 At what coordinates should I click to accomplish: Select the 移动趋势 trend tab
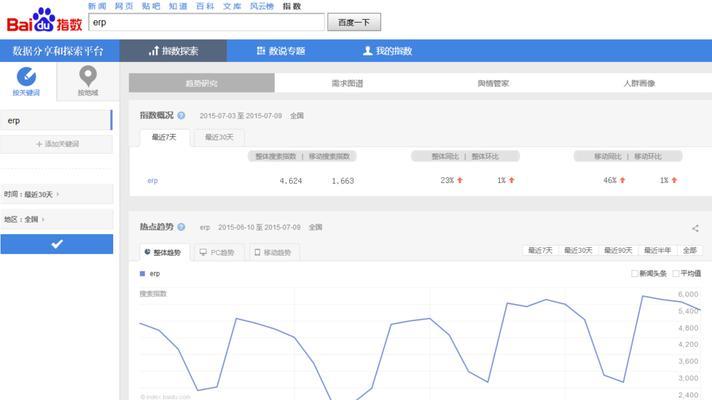coord(274,252)
